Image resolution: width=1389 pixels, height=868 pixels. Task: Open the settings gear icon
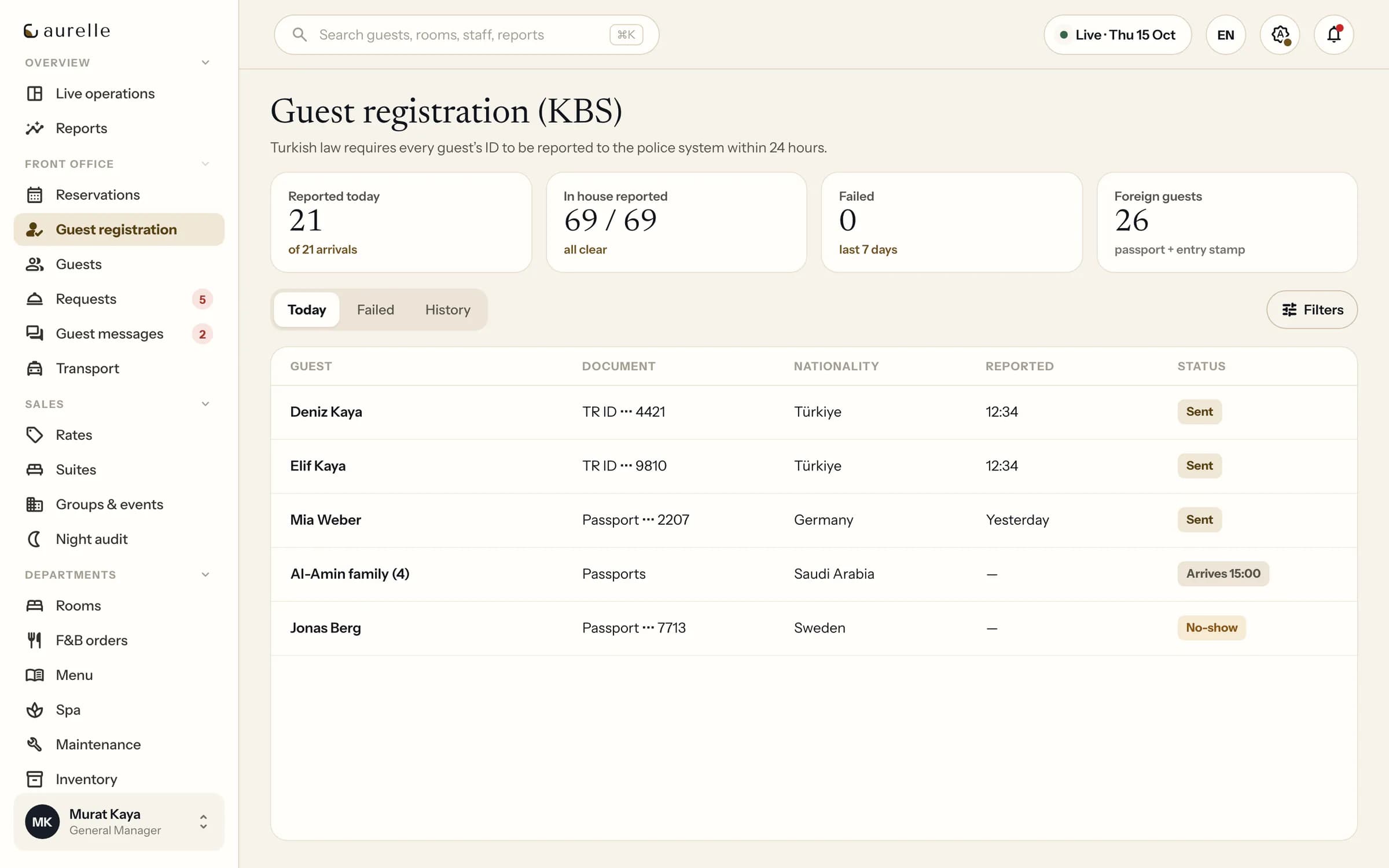pyautogui.click(x=1280, y=35)
